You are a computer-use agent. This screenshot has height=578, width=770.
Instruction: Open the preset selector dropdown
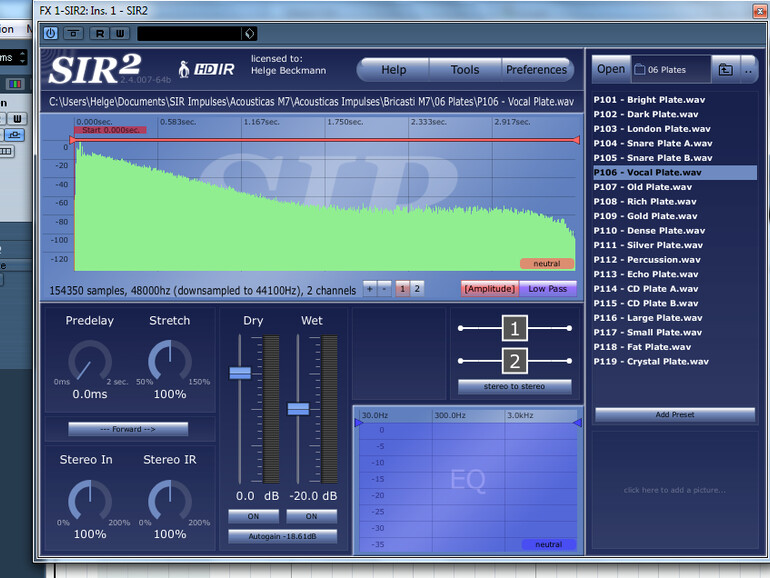click(249, 33)
